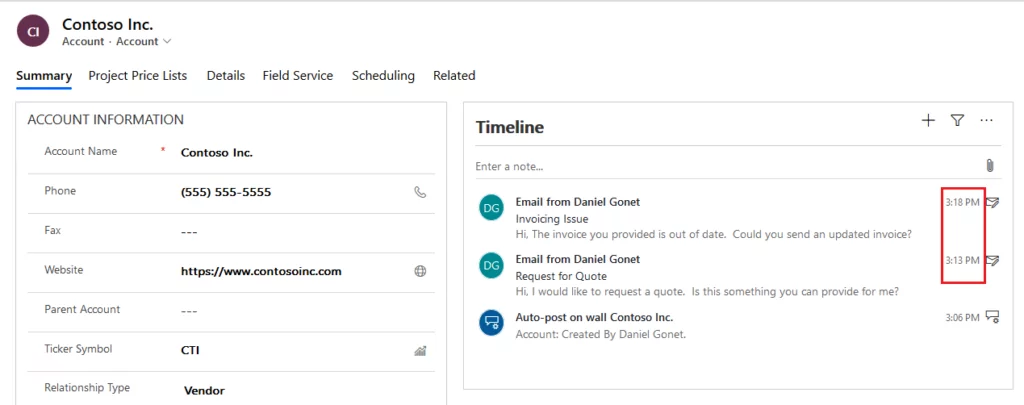Attach a file using the paperclip icon

pyautogui.click(x=990, y=166)
